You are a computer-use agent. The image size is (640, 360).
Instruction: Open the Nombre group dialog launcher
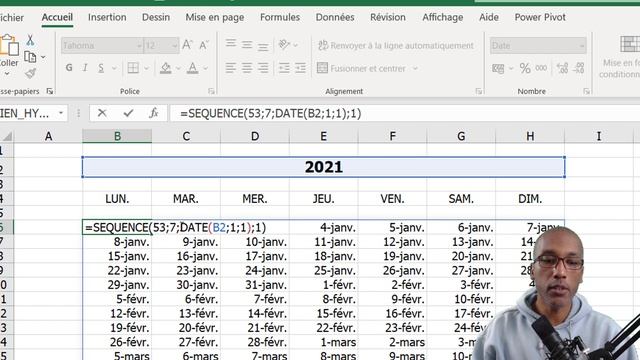[x=587, y=91]
